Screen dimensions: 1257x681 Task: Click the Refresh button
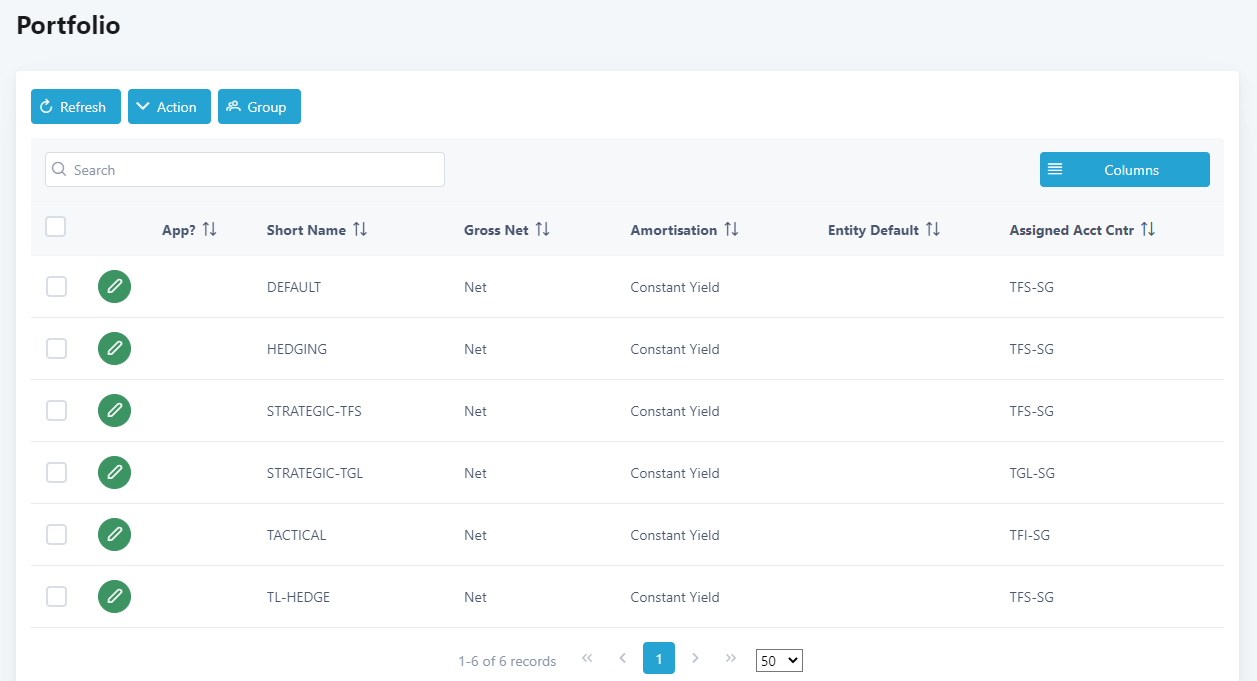coord(76,107)
